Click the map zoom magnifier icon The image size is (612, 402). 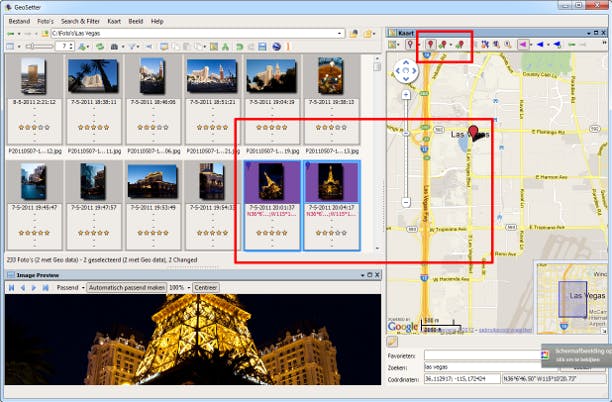507,45
